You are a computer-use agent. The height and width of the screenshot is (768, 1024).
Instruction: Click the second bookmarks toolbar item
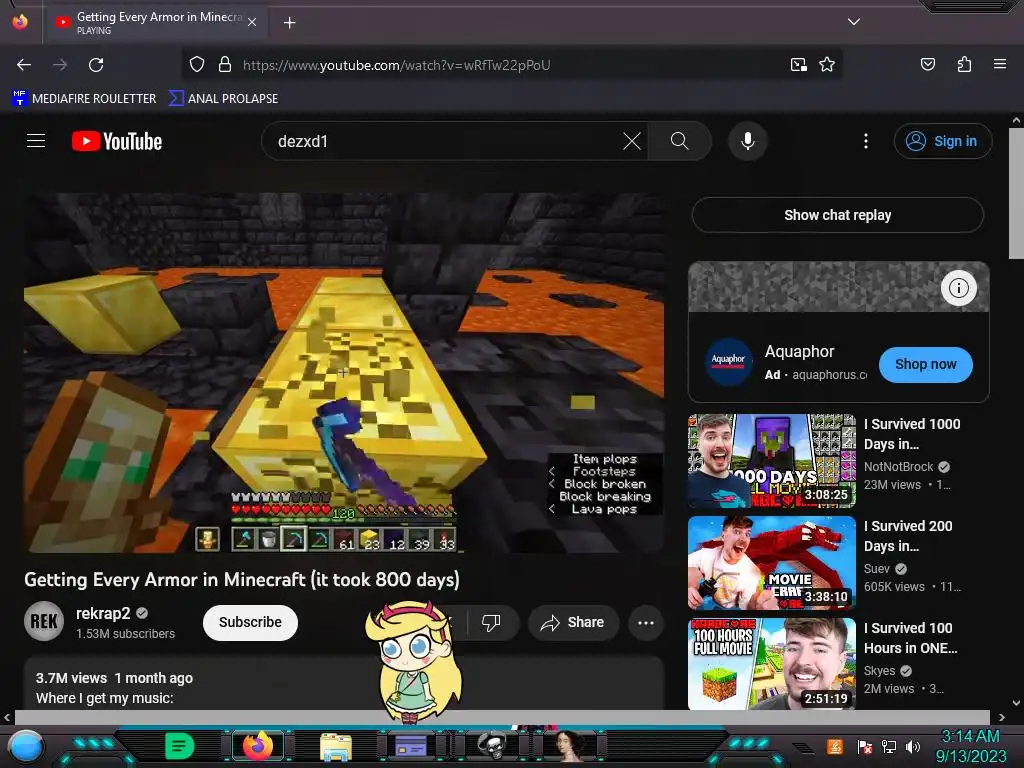pyautogui.click(x=223, y=99)
